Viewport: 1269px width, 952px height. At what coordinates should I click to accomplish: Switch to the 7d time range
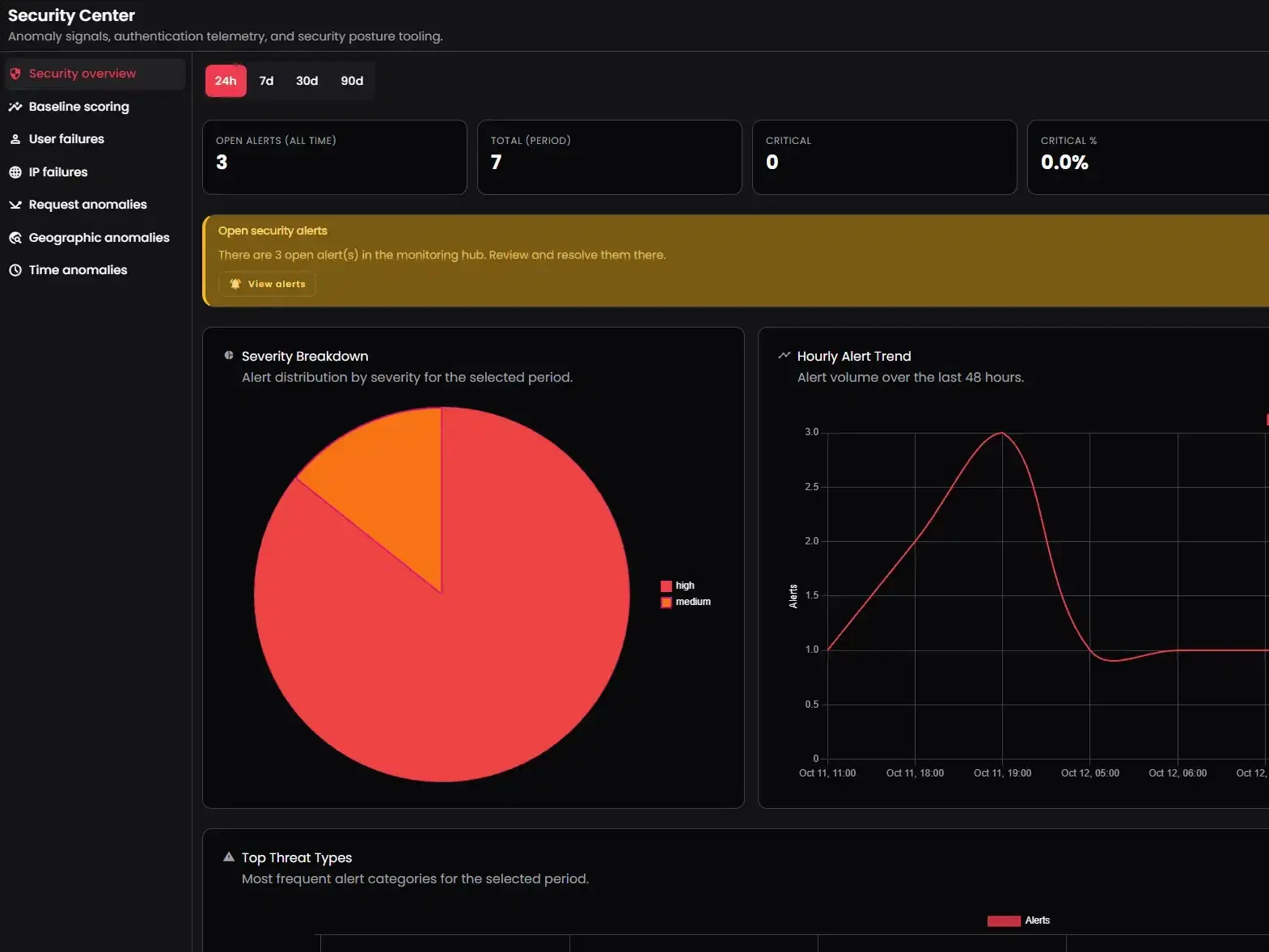[x=266, y=81]
